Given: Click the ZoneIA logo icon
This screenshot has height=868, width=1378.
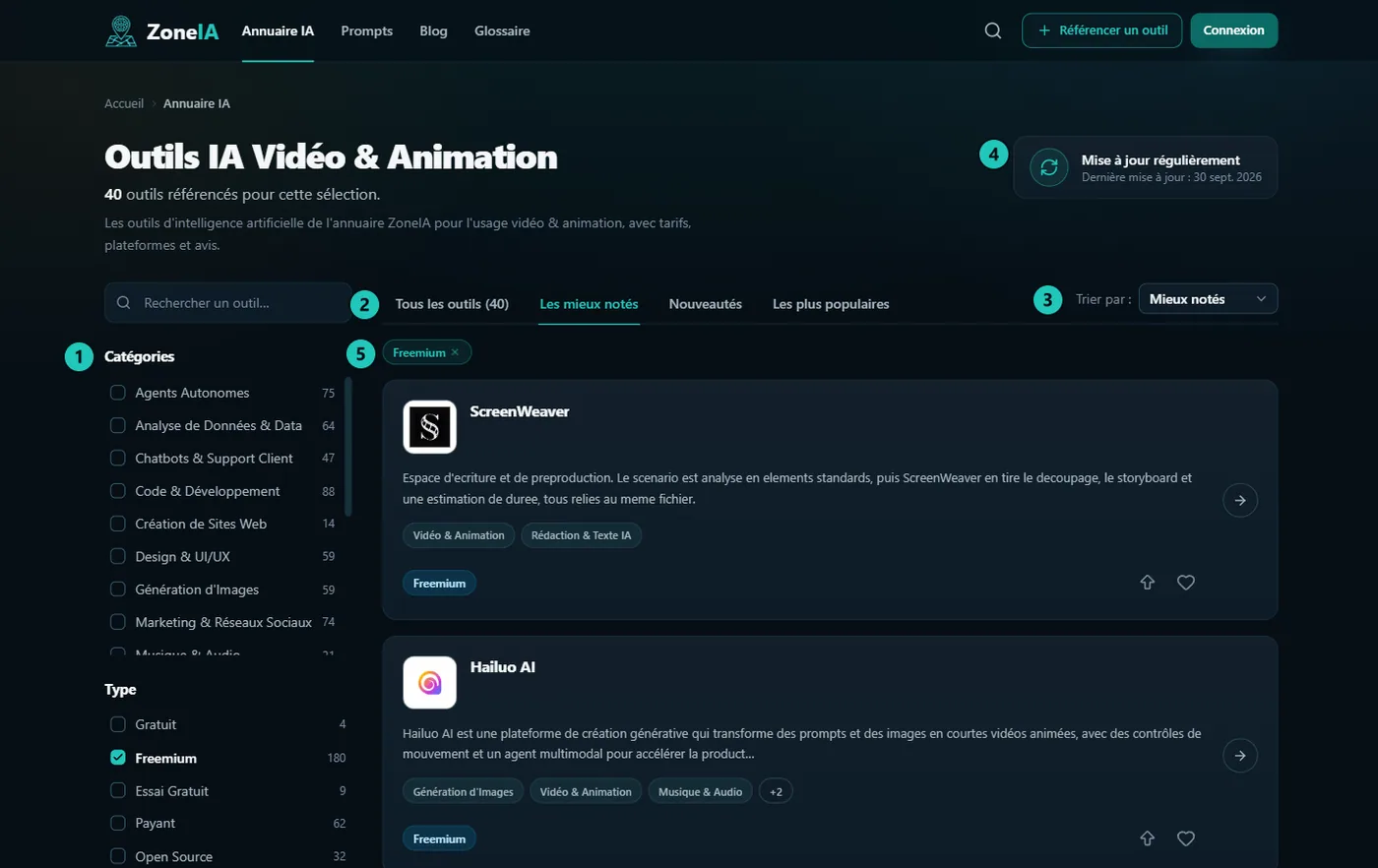Looking at the screenshot, I should pyautogui.click(x=121, y=31).
